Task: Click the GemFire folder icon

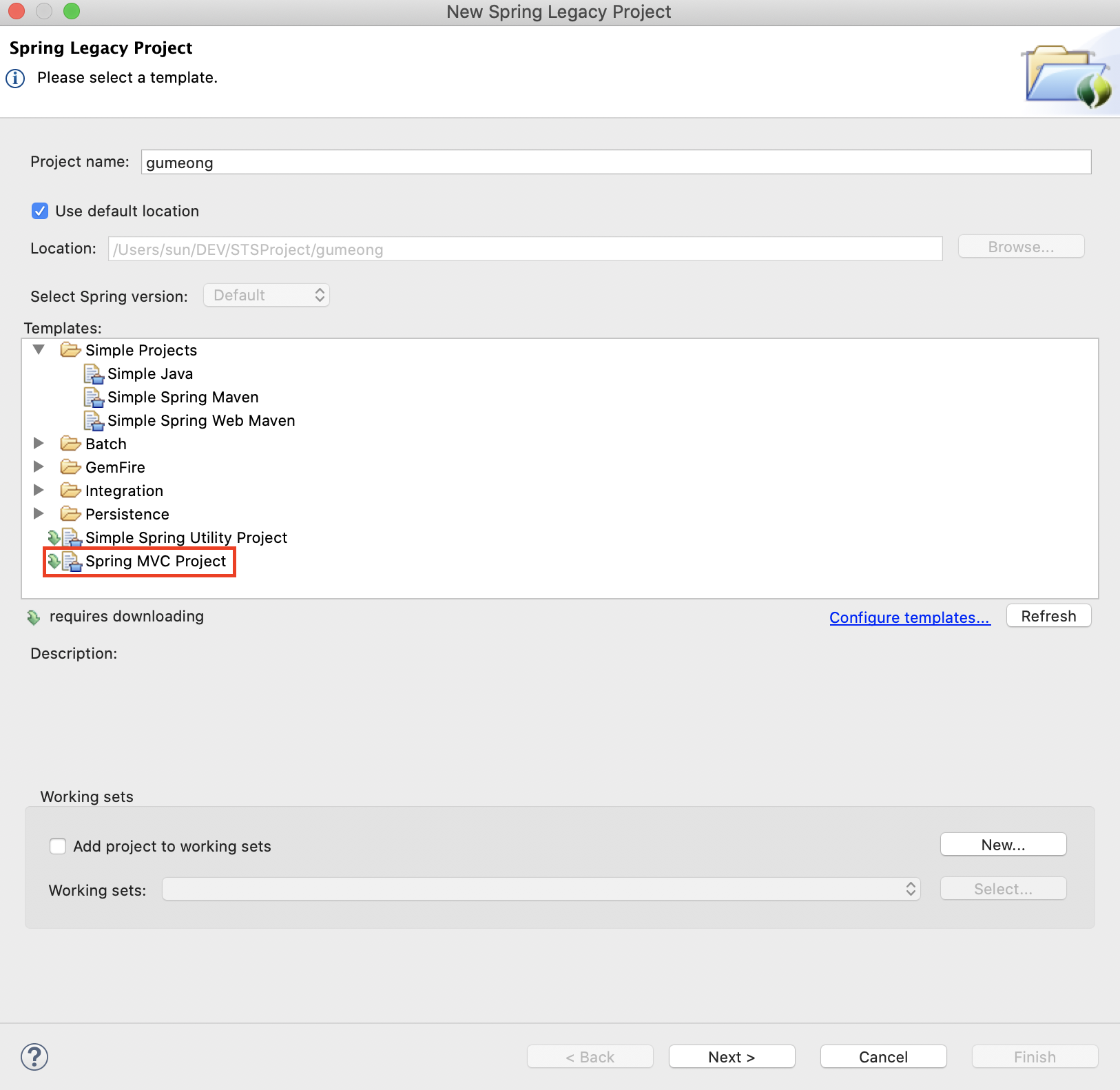Action: click(70, 466)
